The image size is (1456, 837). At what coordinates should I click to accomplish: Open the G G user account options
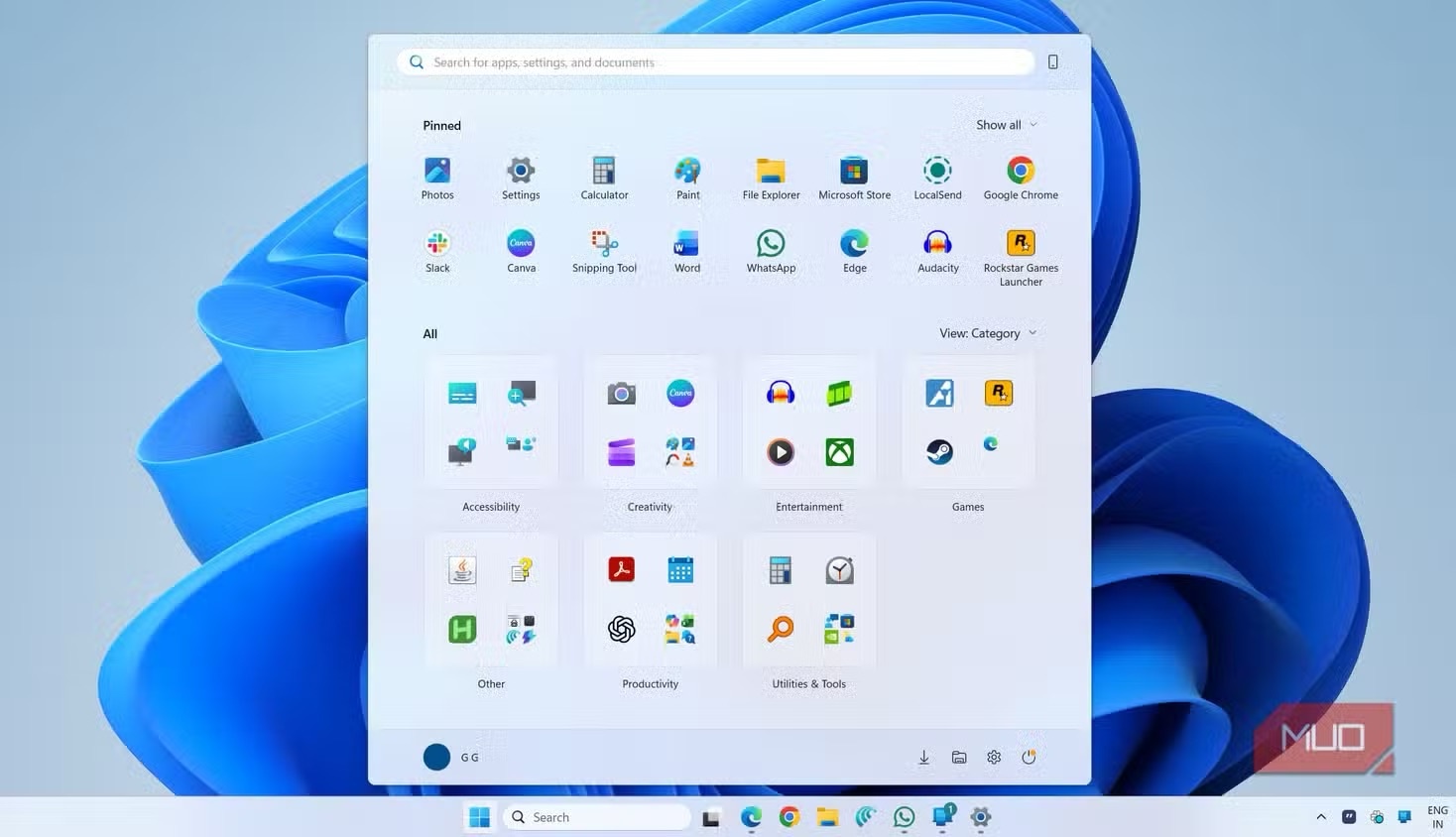(x=453, y=757)
